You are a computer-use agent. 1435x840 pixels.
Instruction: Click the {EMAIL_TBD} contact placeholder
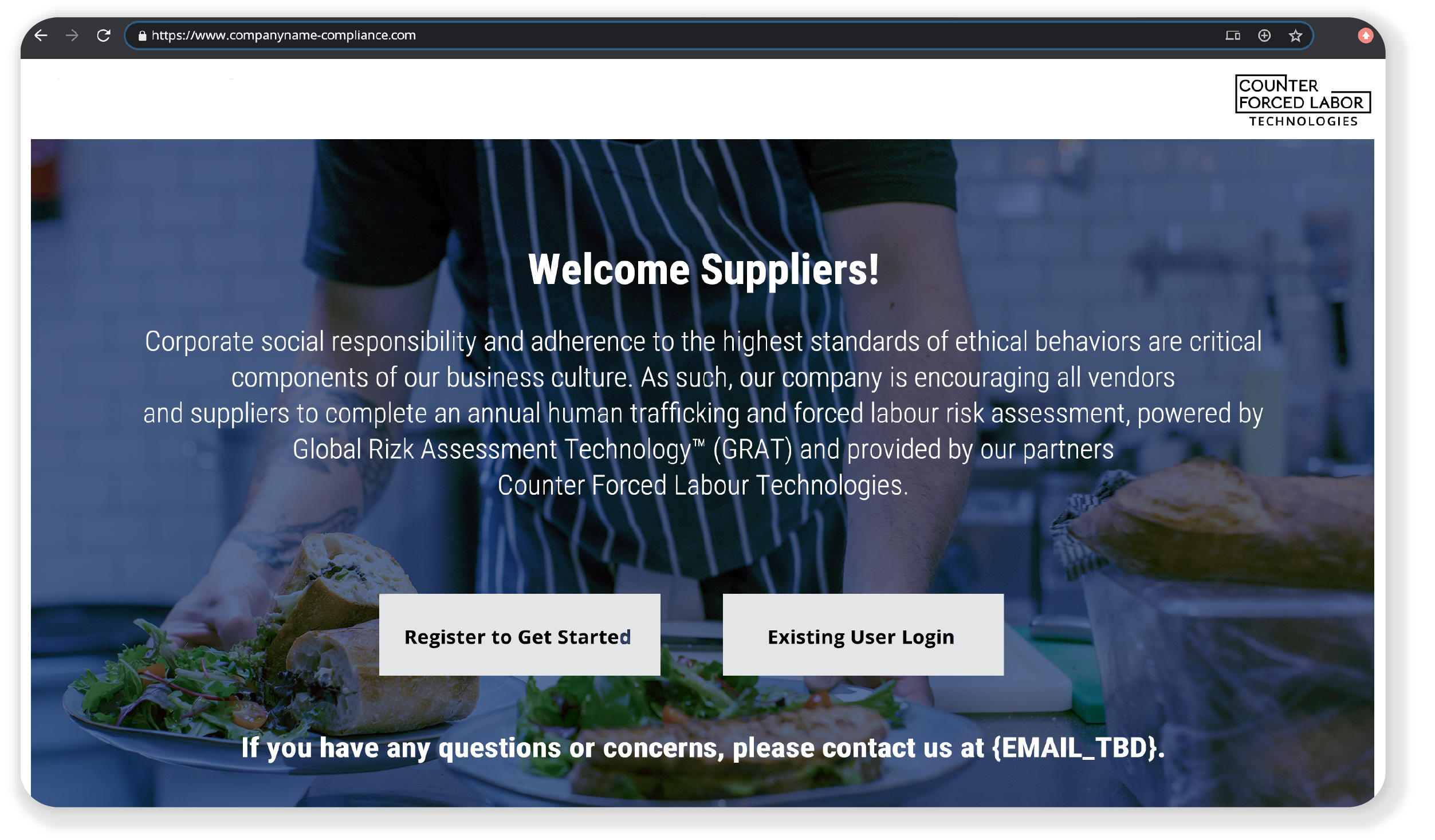[1076, 747]
